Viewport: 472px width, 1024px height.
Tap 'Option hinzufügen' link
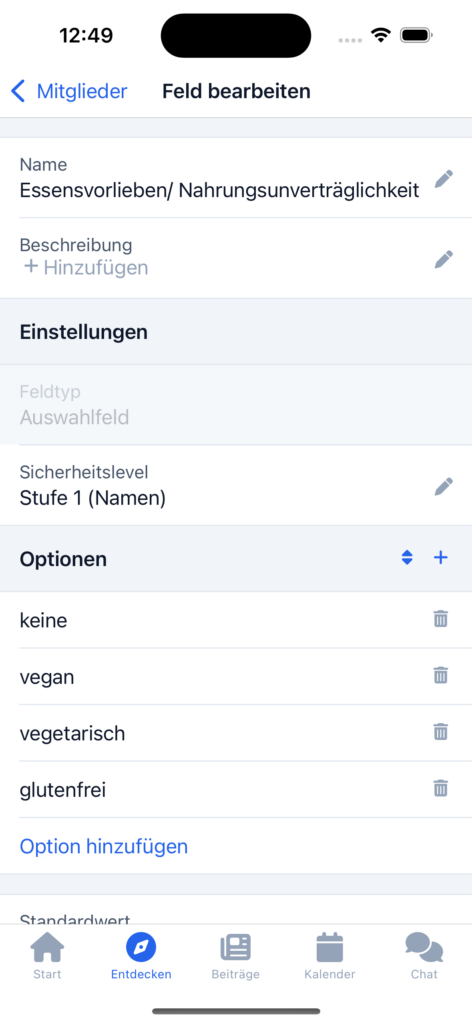coord(104,846)
